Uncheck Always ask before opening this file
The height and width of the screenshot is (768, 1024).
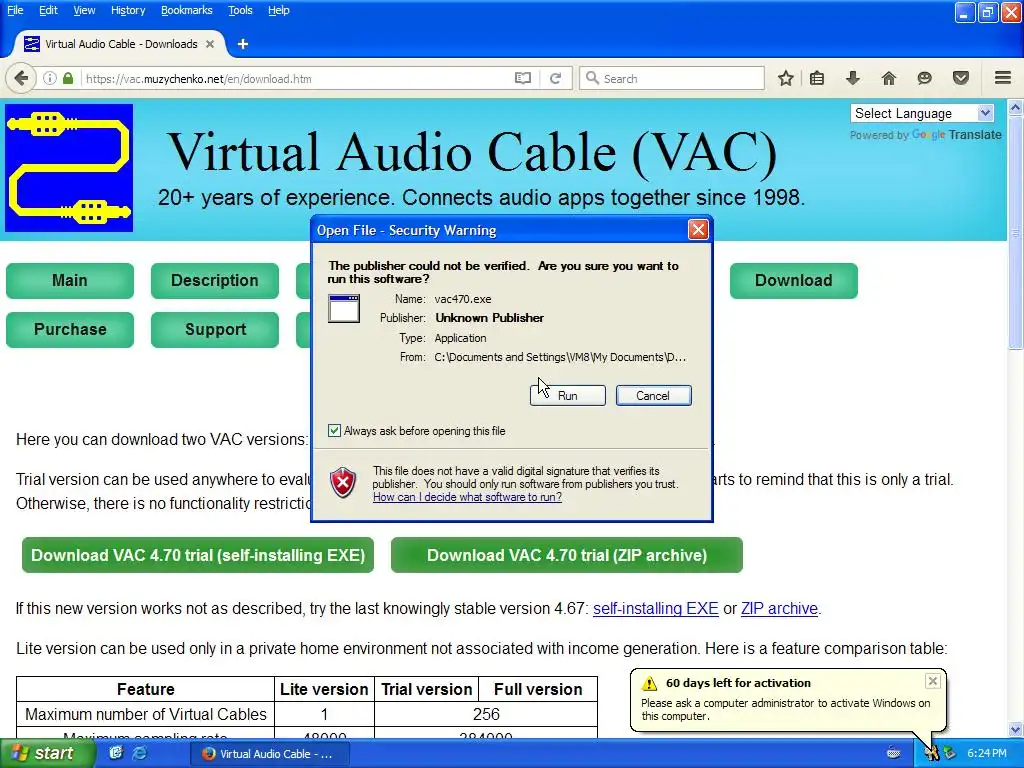[334, 430]
